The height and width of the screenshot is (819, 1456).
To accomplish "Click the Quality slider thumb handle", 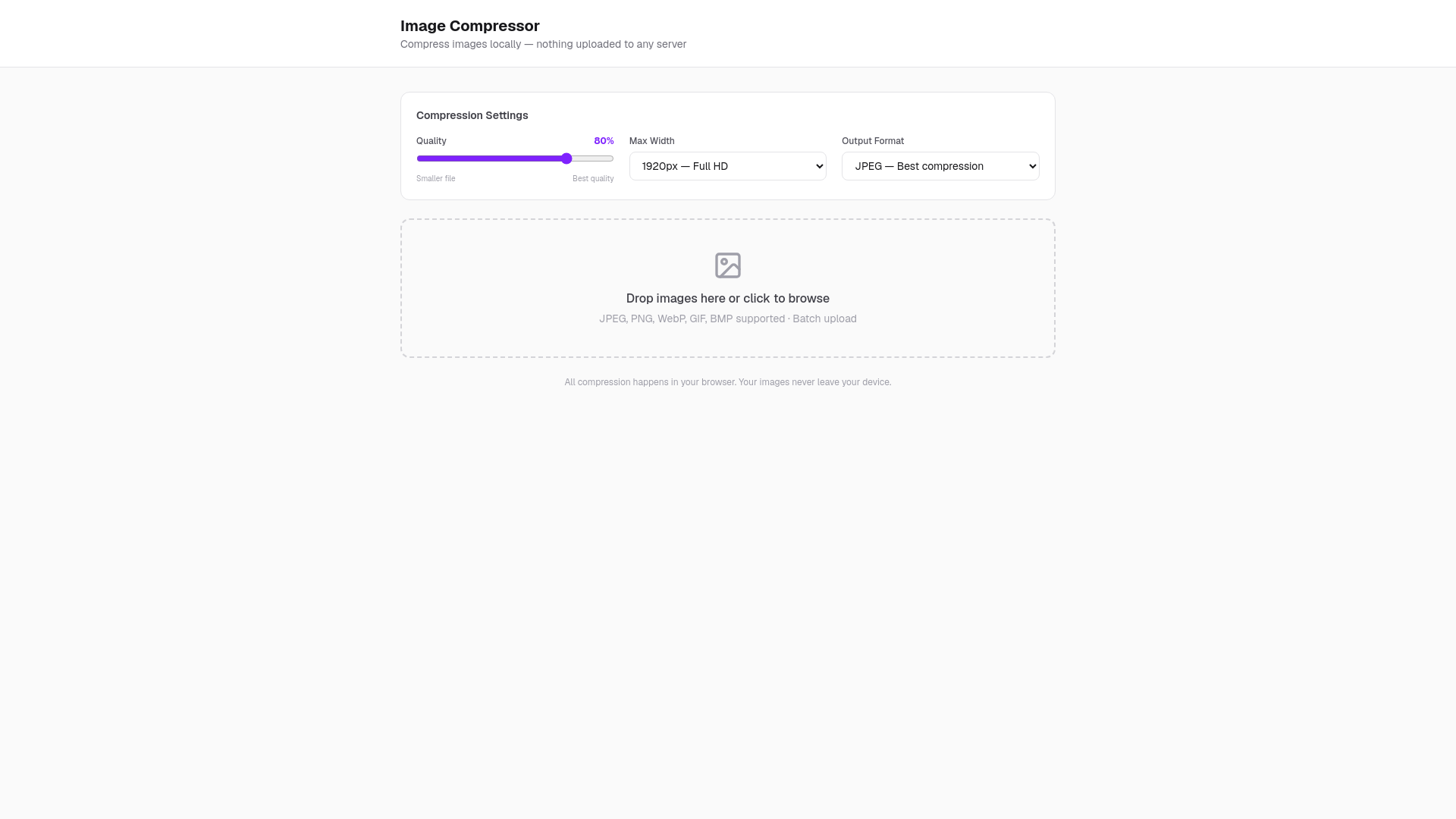I will [x=566, y=158].
